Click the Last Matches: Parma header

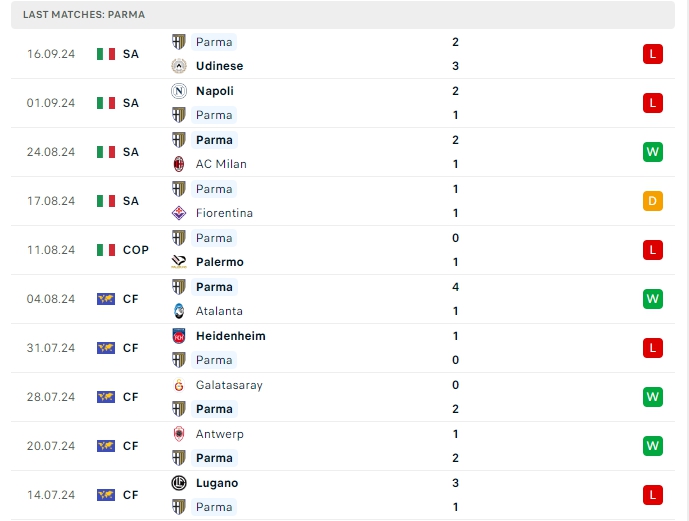(84, 15)
